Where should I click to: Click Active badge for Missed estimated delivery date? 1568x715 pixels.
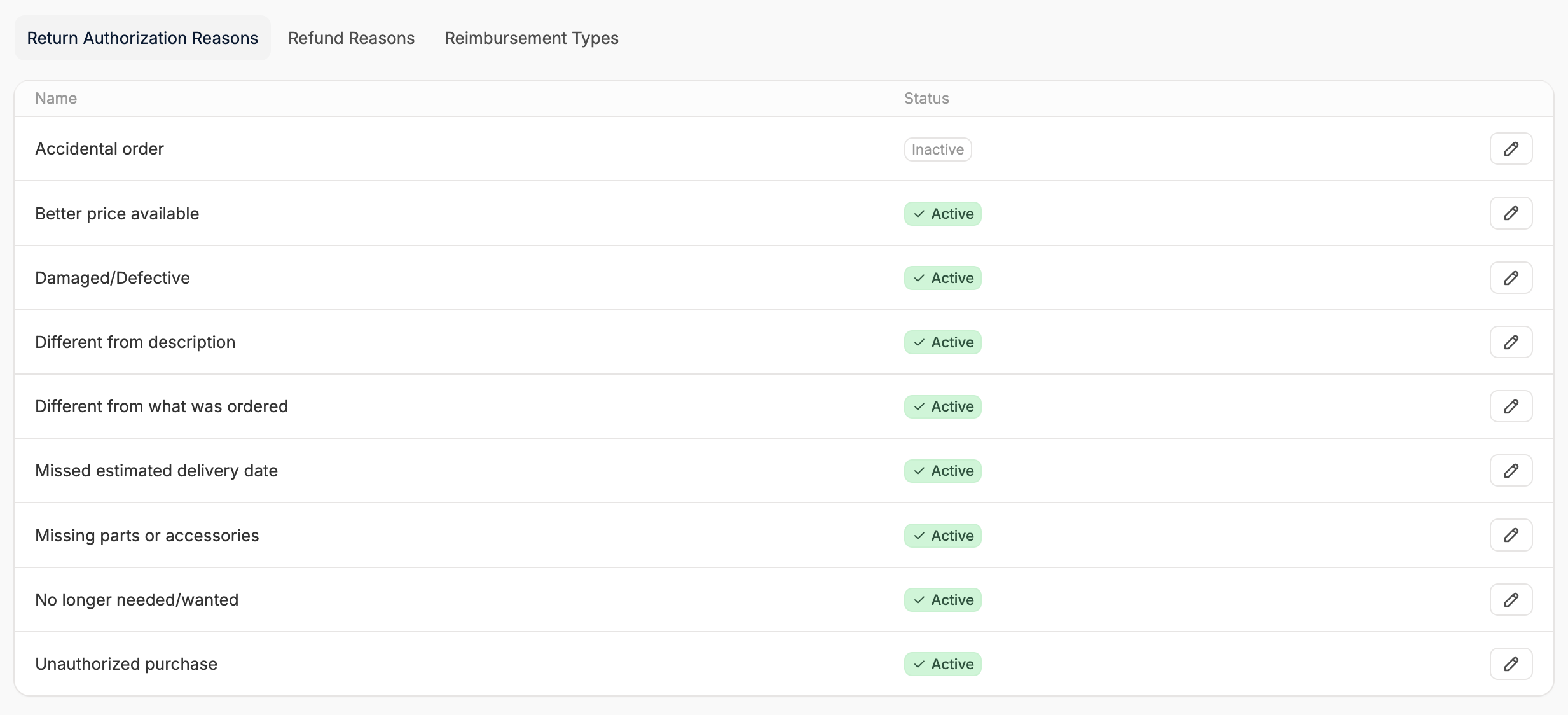(942, 471)
